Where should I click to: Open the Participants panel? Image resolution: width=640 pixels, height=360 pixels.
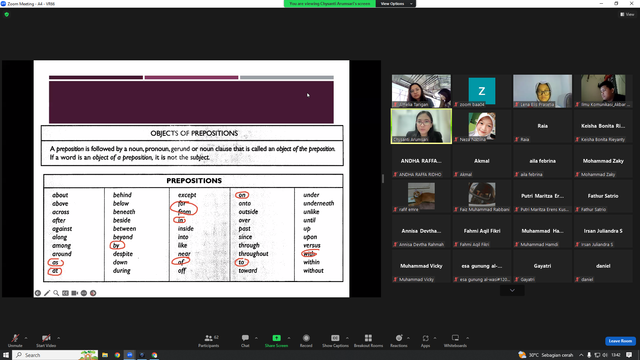(x=209, y=340)
